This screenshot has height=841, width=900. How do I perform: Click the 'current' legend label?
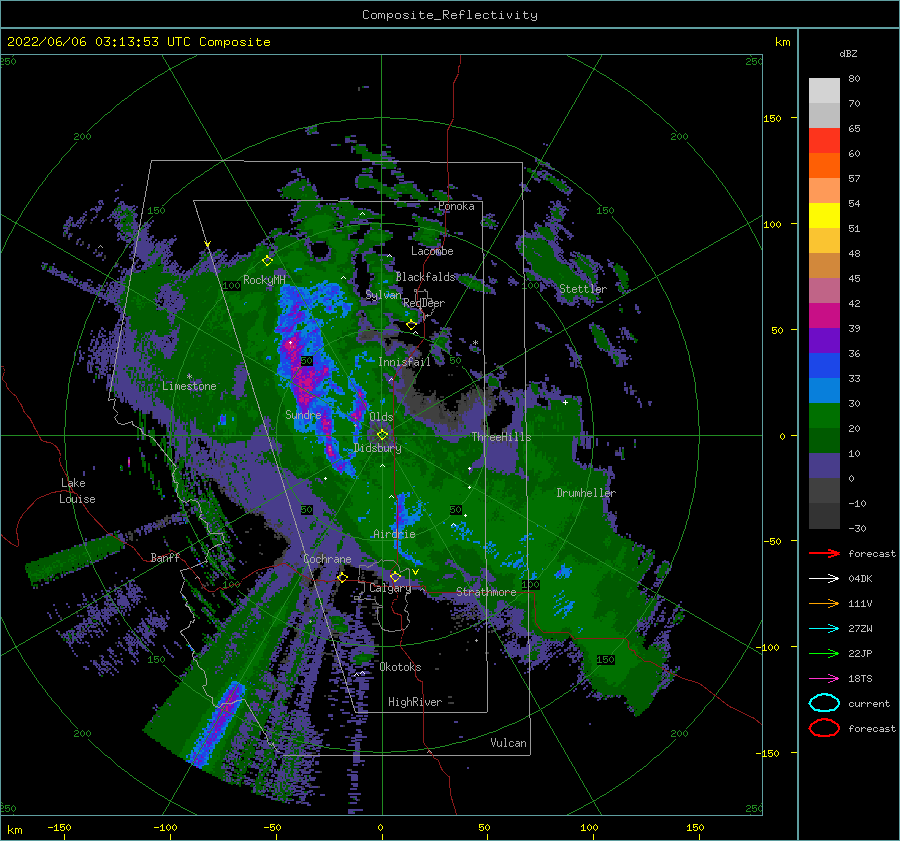[869, 703]
